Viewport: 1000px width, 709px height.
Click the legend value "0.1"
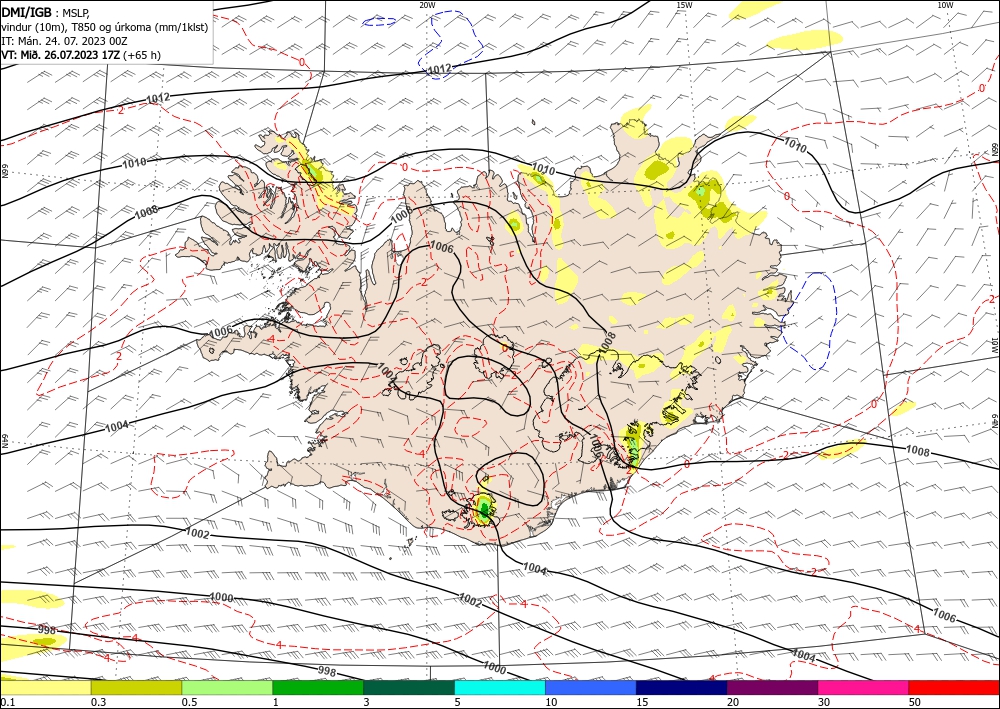[x=8, y=702]
